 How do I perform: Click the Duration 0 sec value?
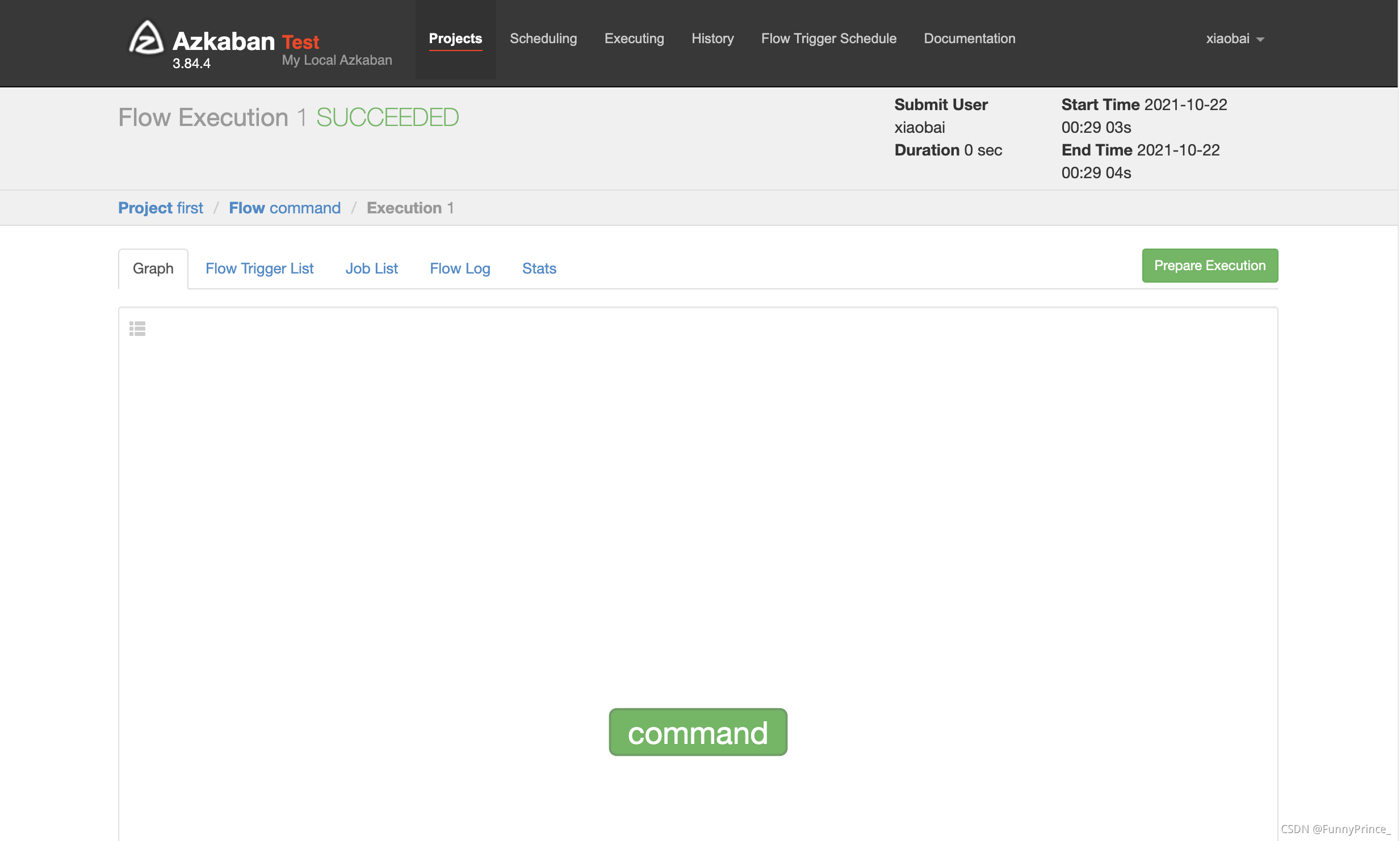949,150
